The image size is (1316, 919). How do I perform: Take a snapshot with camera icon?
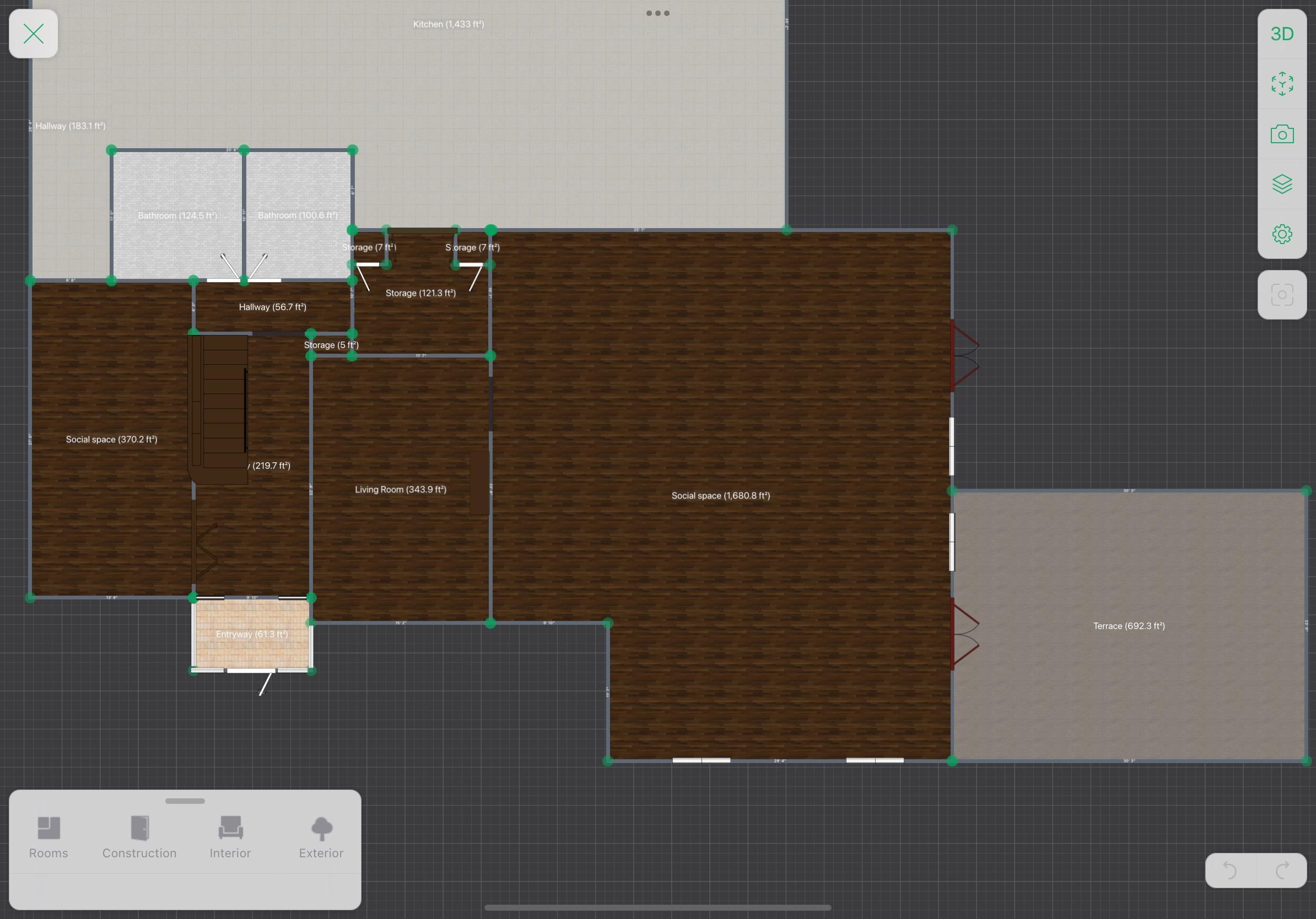click(1282, 134)
